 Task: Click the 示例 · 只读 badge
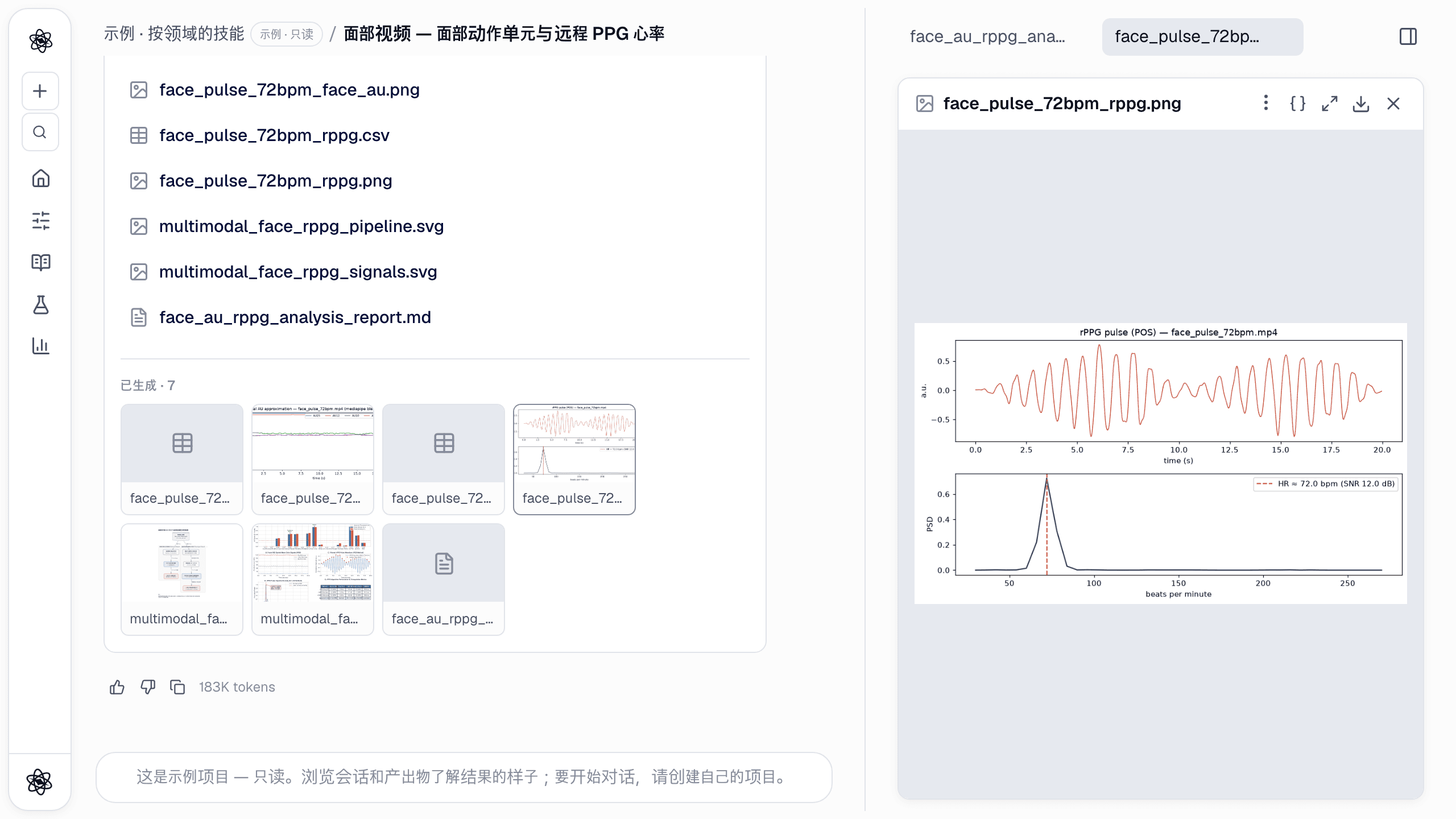pyautogui.click(x=287, y=34)
